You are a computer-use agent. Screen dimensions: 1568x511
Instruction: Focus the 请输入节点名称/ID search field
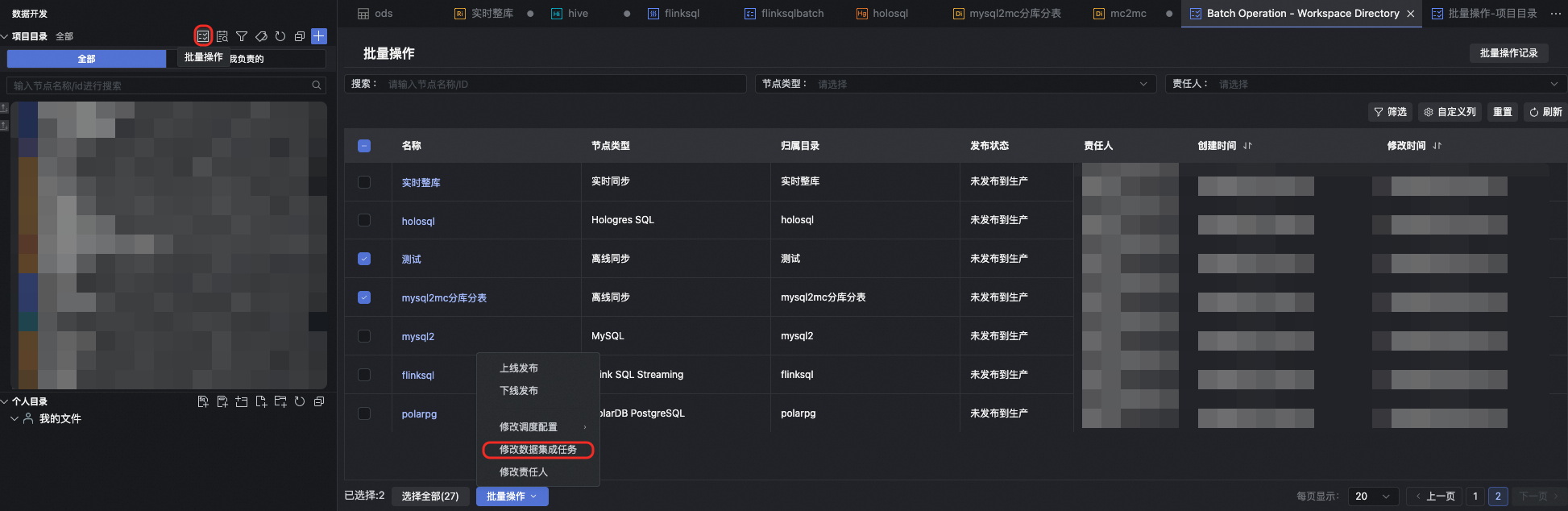pyautogui.click(x=545, y=84)
